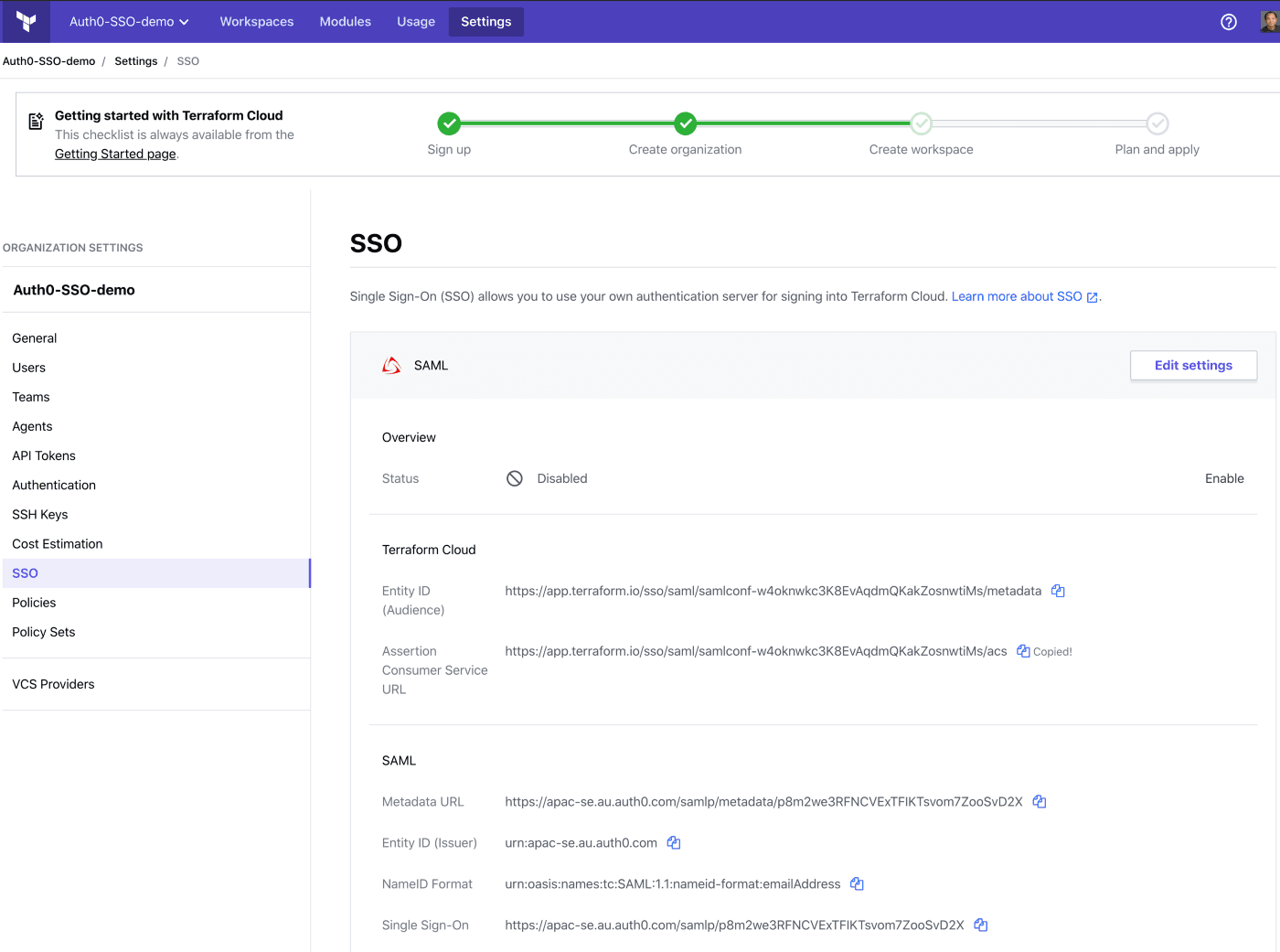Click the Edit settings button
Screen dimensions: 1280x952
pos(1193,365)
